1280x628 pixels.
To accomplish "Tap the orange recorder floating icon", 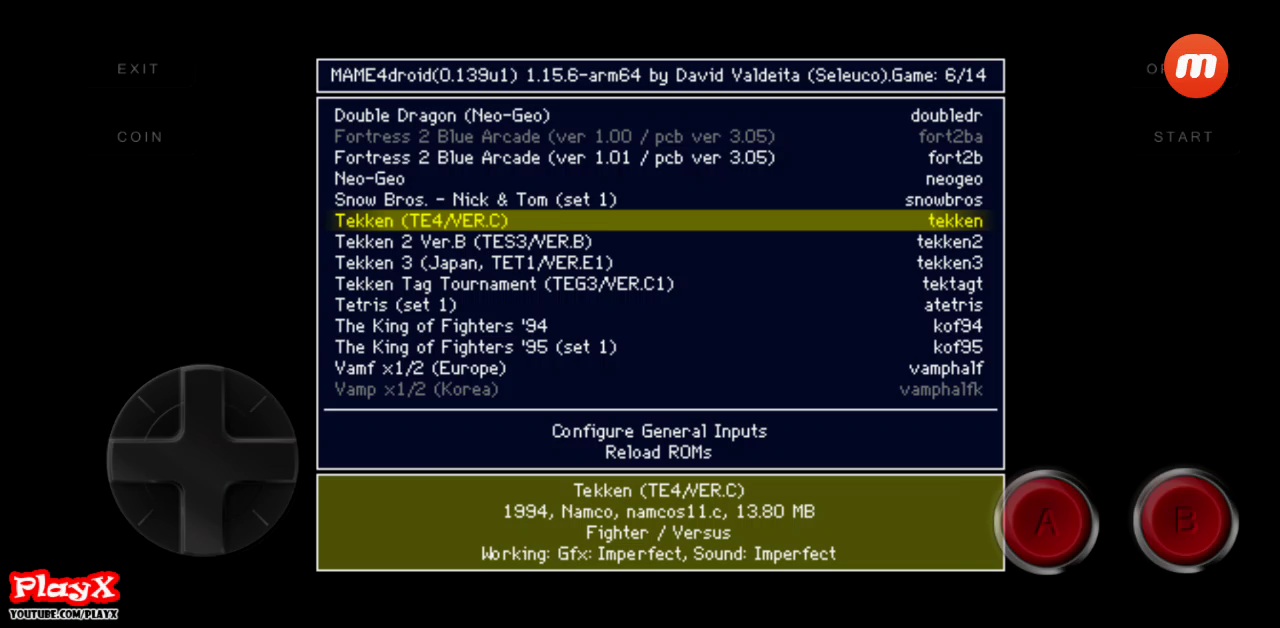I will pyautogui.click(x=1196, y=66).
